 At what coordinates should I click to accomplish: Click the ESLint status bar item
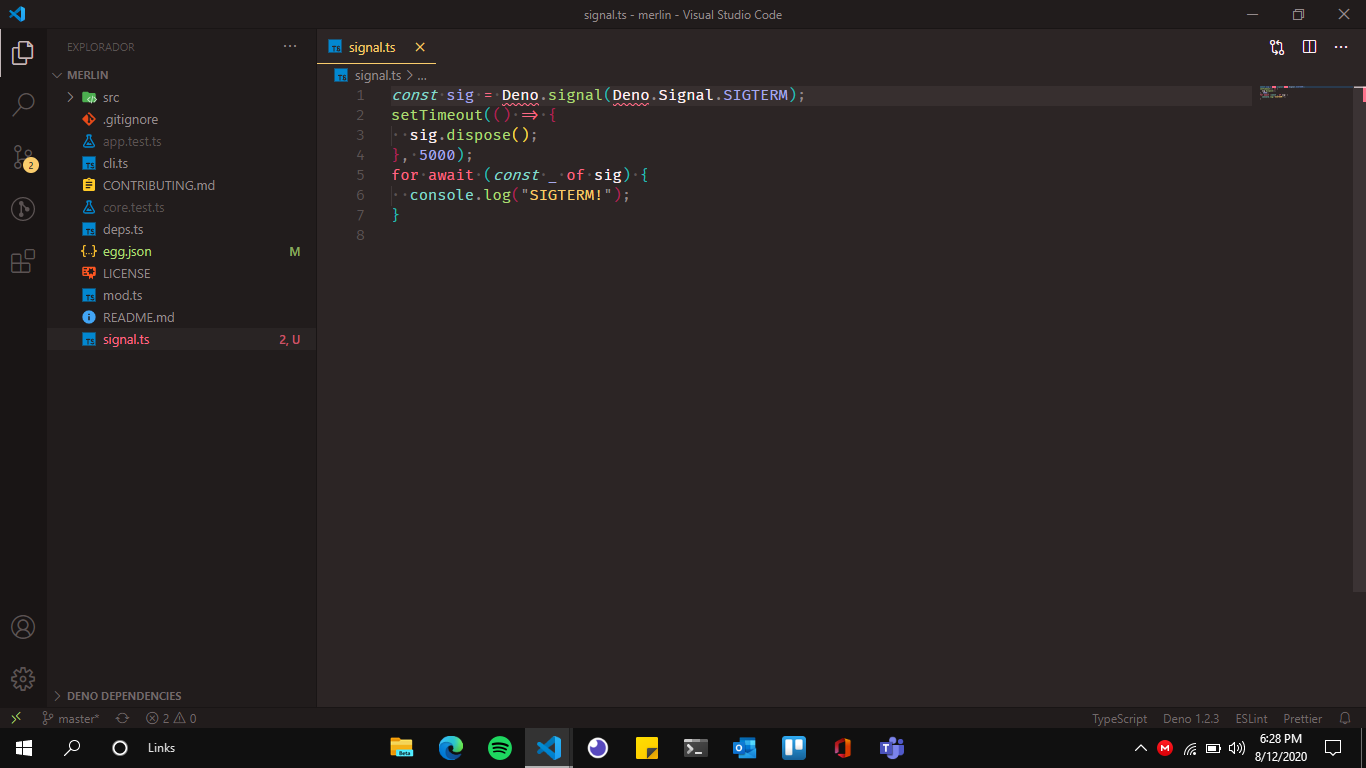[1251, 718]
